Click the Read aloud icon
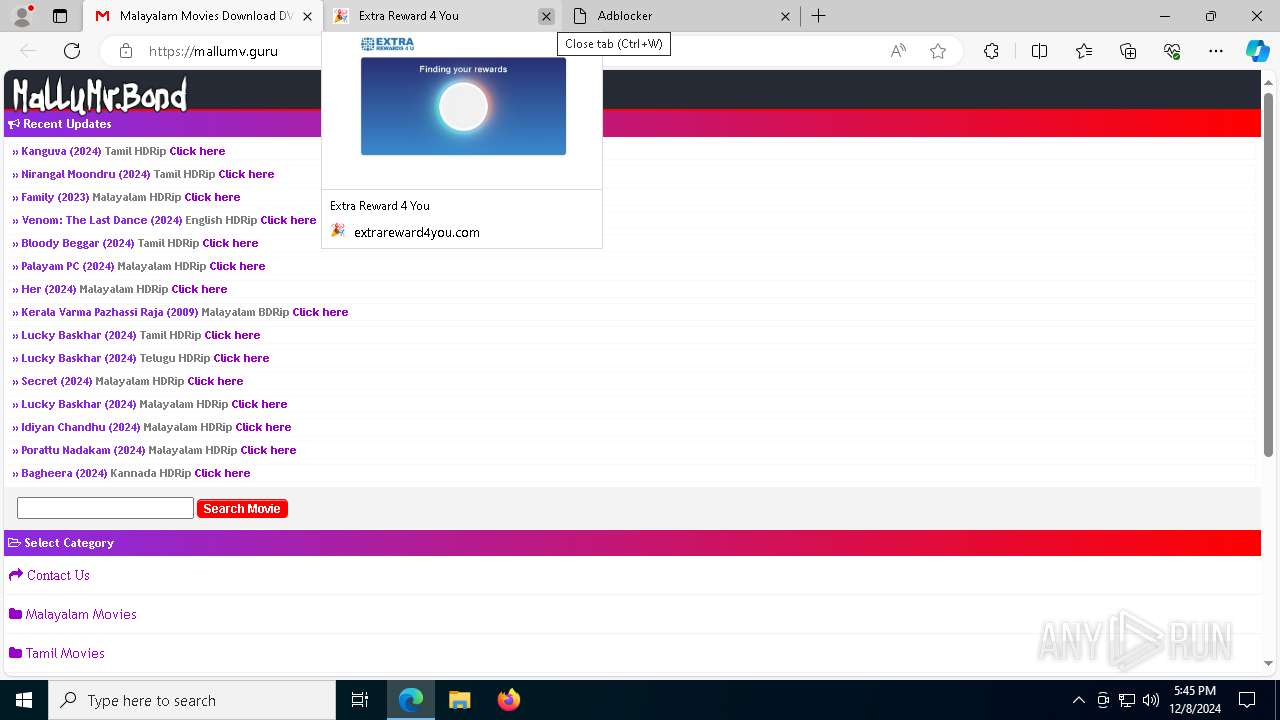Screen dimensions: 1280x720 click(x=898, y=51)
